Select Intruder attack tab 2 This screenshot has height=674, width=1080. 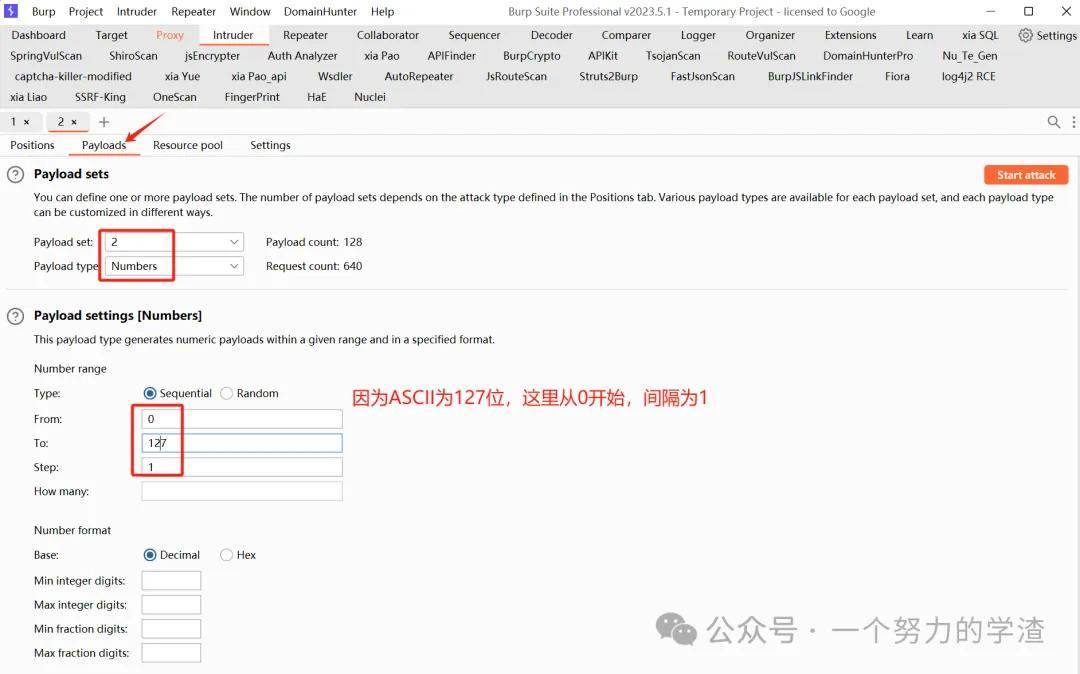point(61,122)
